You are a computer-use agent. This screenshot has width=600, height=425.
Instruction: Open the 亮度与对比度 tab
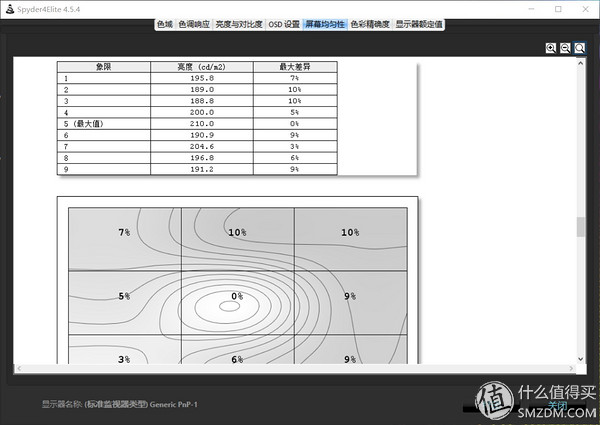coord(239,24)
